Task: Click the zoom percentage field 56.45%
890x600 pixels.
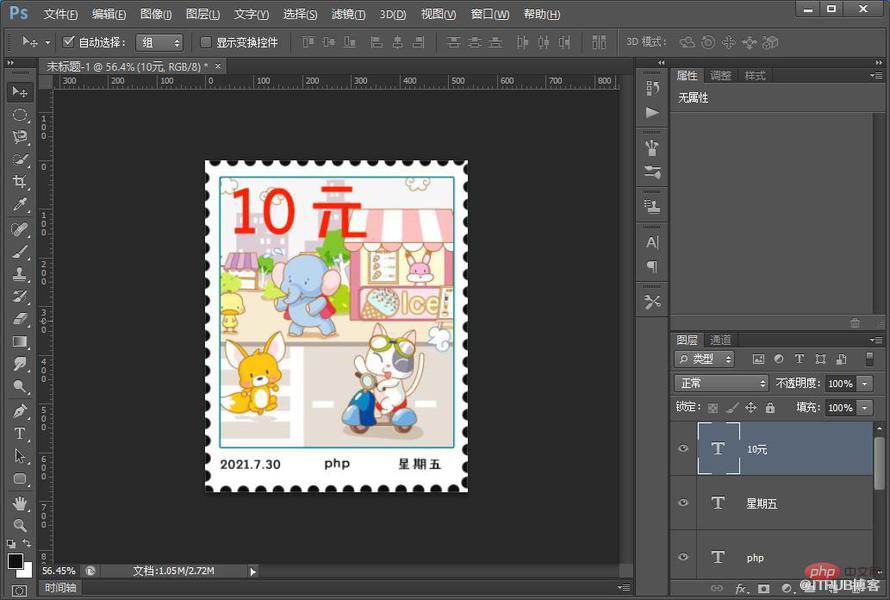Action: click(59, 570)
